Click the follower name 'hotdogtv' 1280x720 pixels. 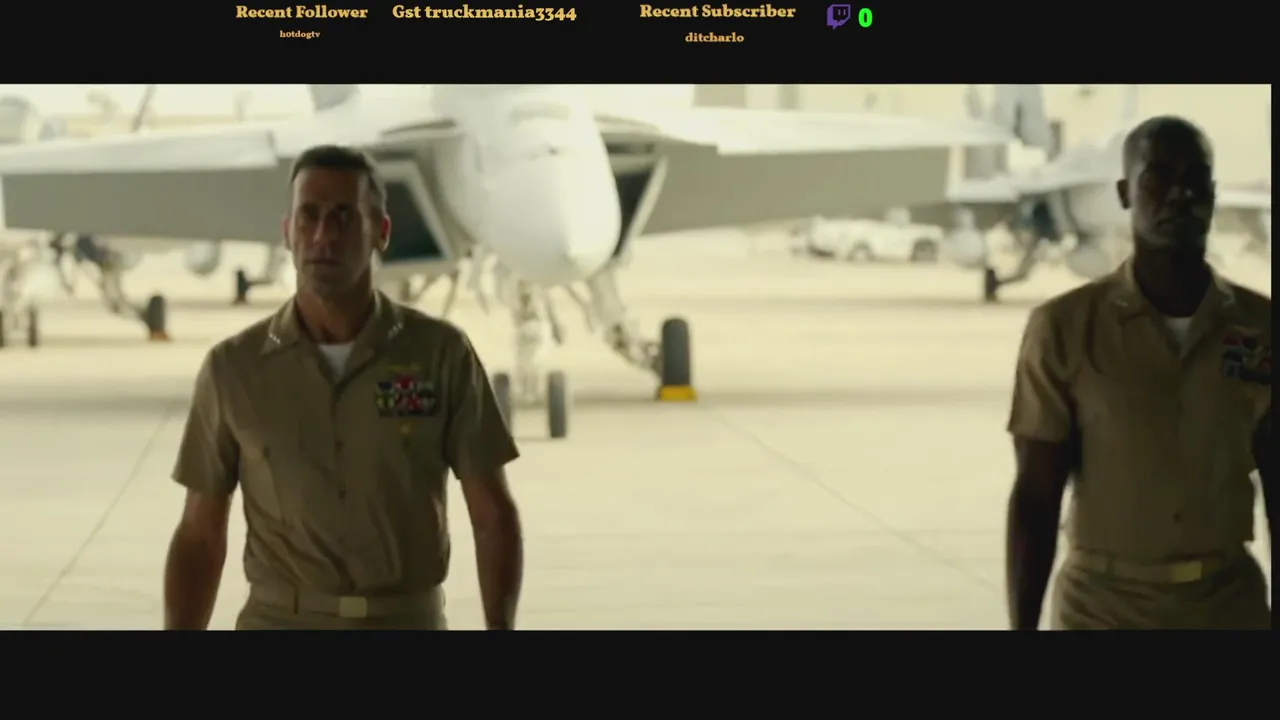pos(300,34)
